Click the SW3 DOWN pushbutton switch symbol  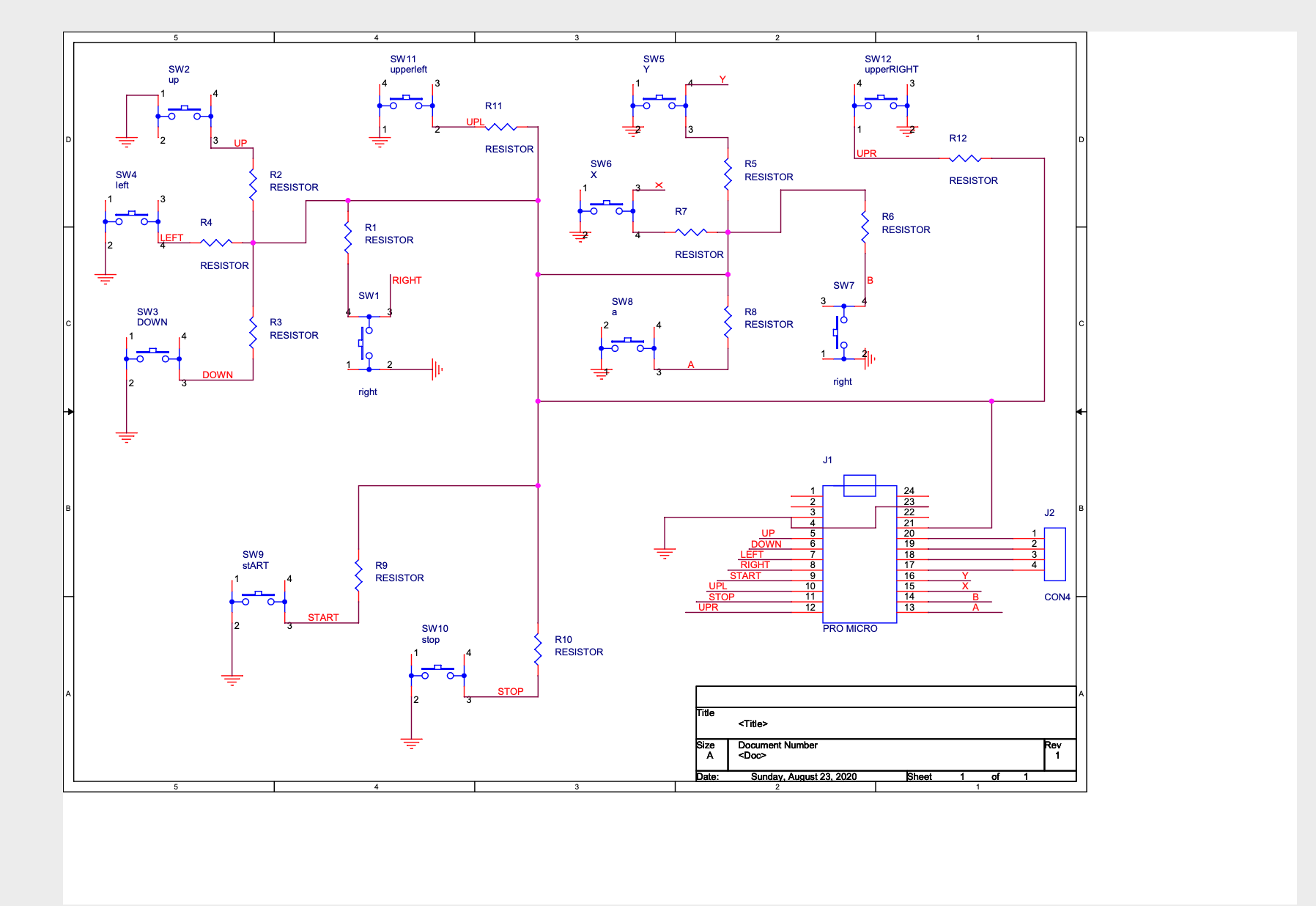(x=153, y=356)
